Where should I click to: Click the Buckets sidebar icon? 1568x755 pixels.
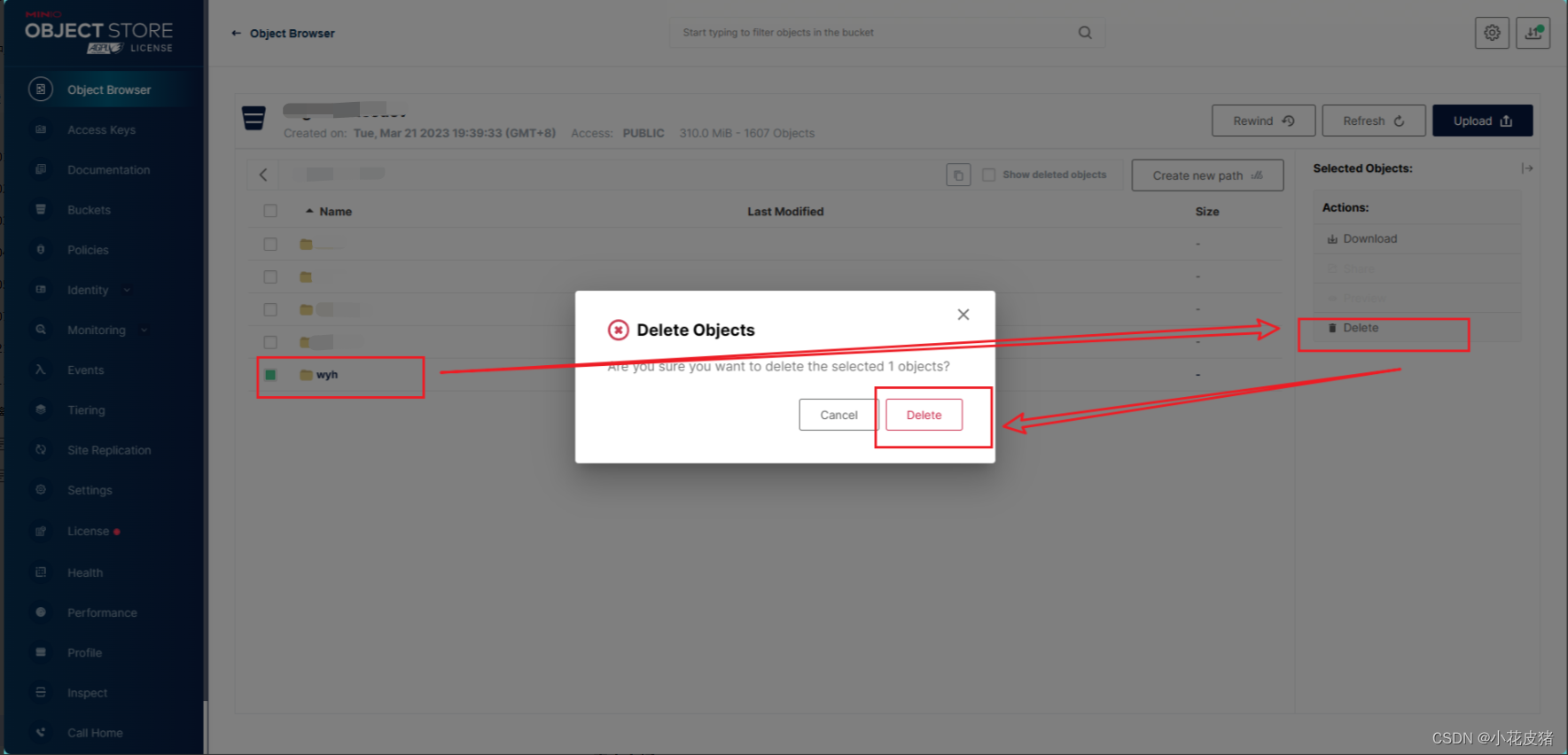click(41, 209)
